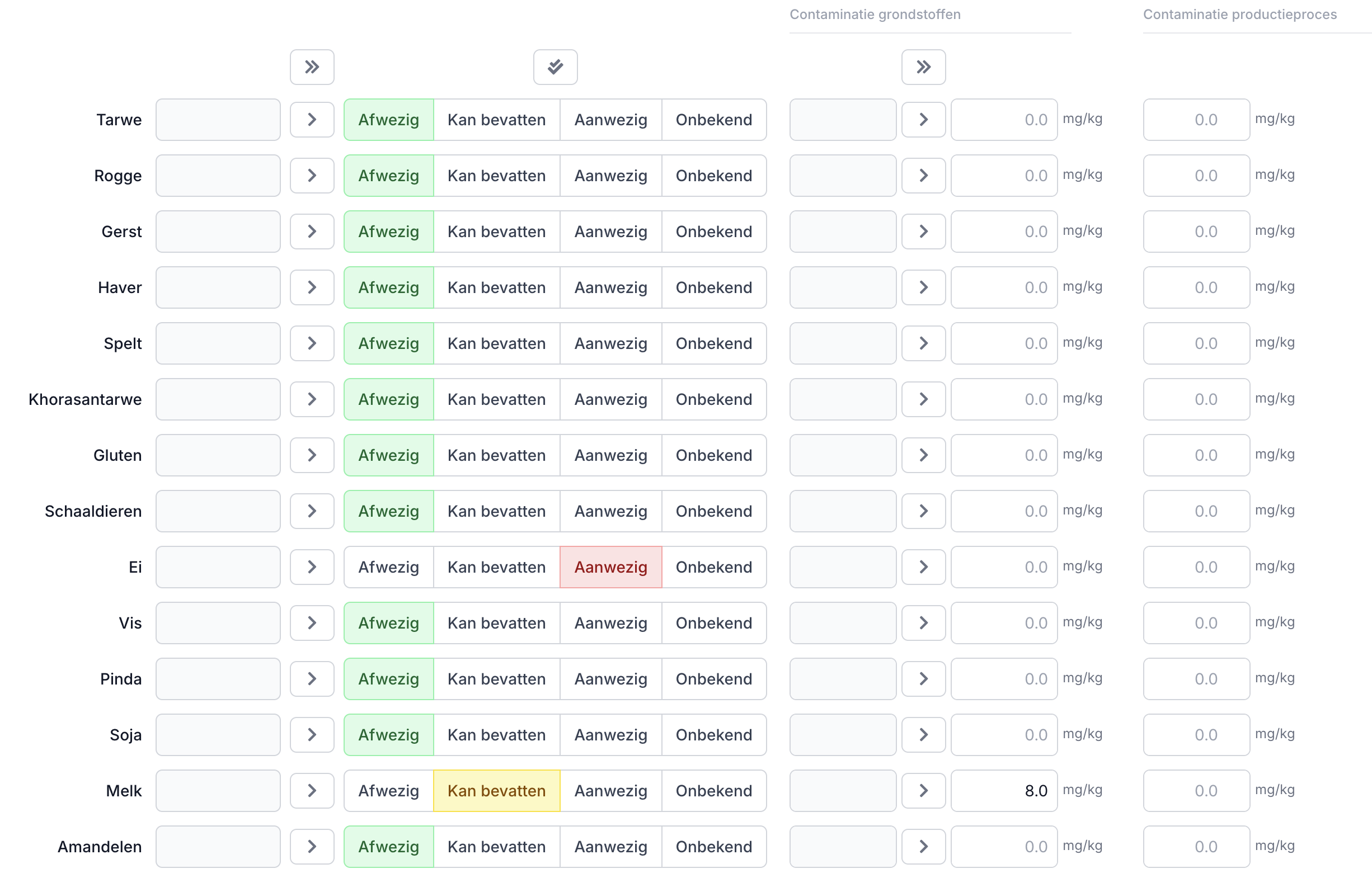Click Khorasantarwe grey contamination source field
The image size is (1372, 878).
point(842,399)
